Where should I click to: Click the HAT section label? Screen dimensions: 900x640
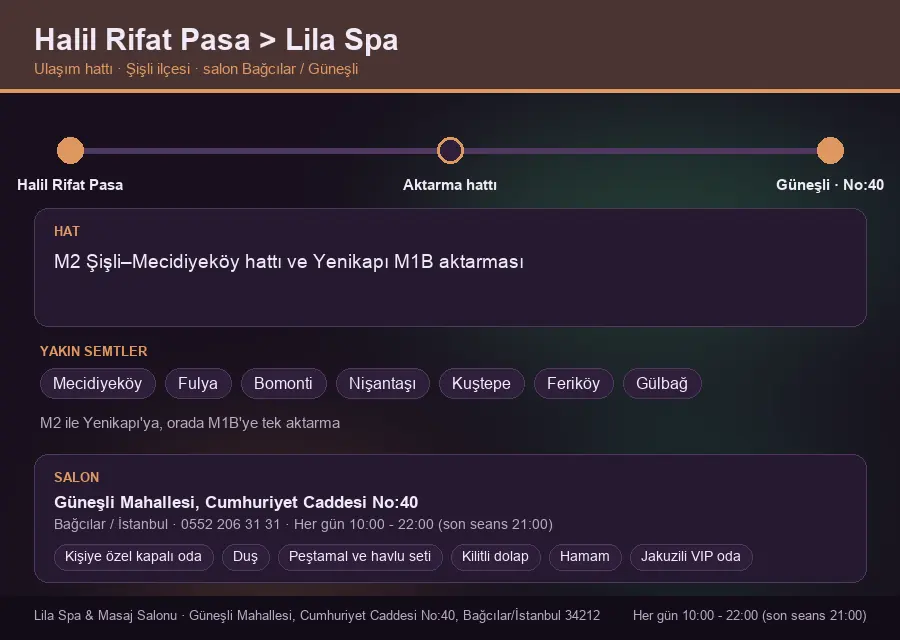[x=67, y=231]
